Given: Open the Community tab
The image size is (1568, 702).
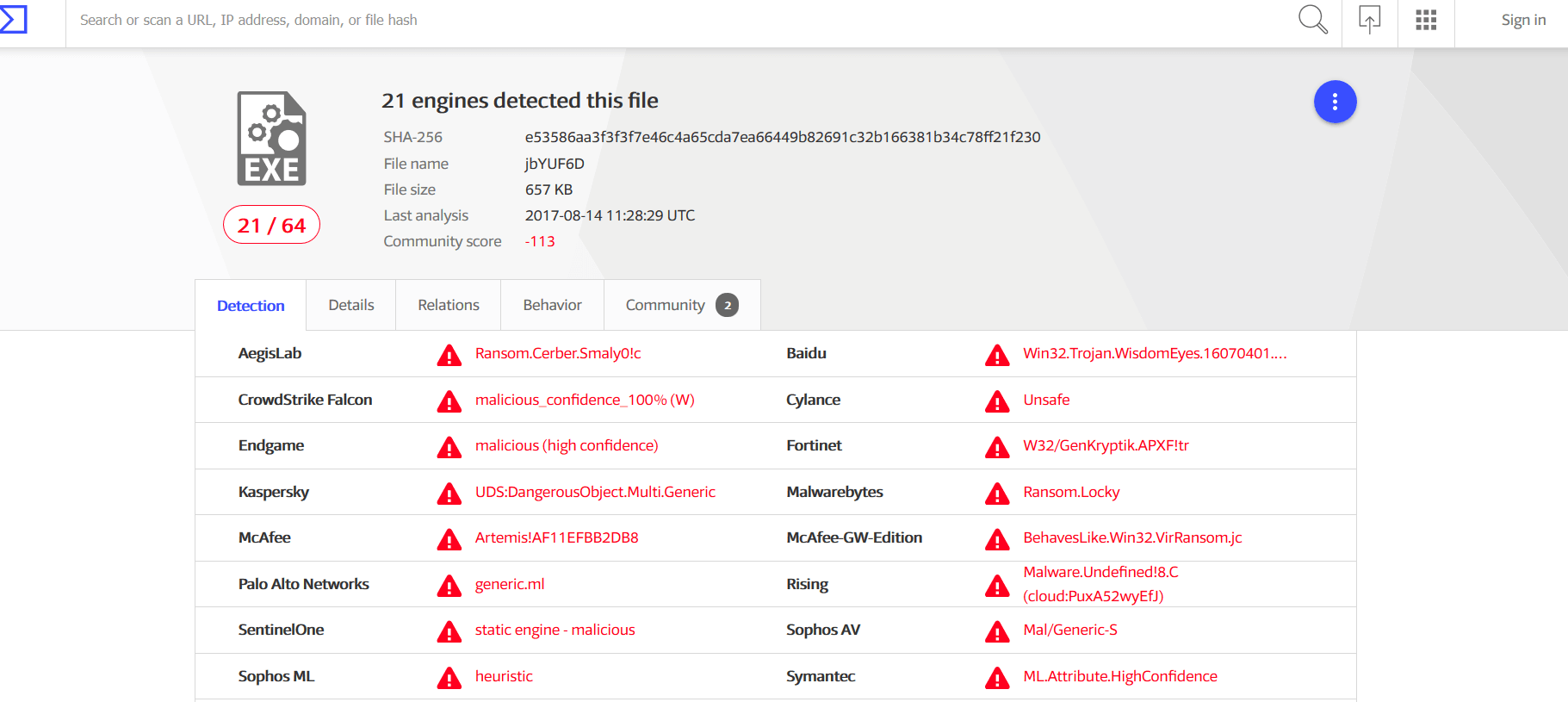Looking at the screenshot, I should coord(682,305).
